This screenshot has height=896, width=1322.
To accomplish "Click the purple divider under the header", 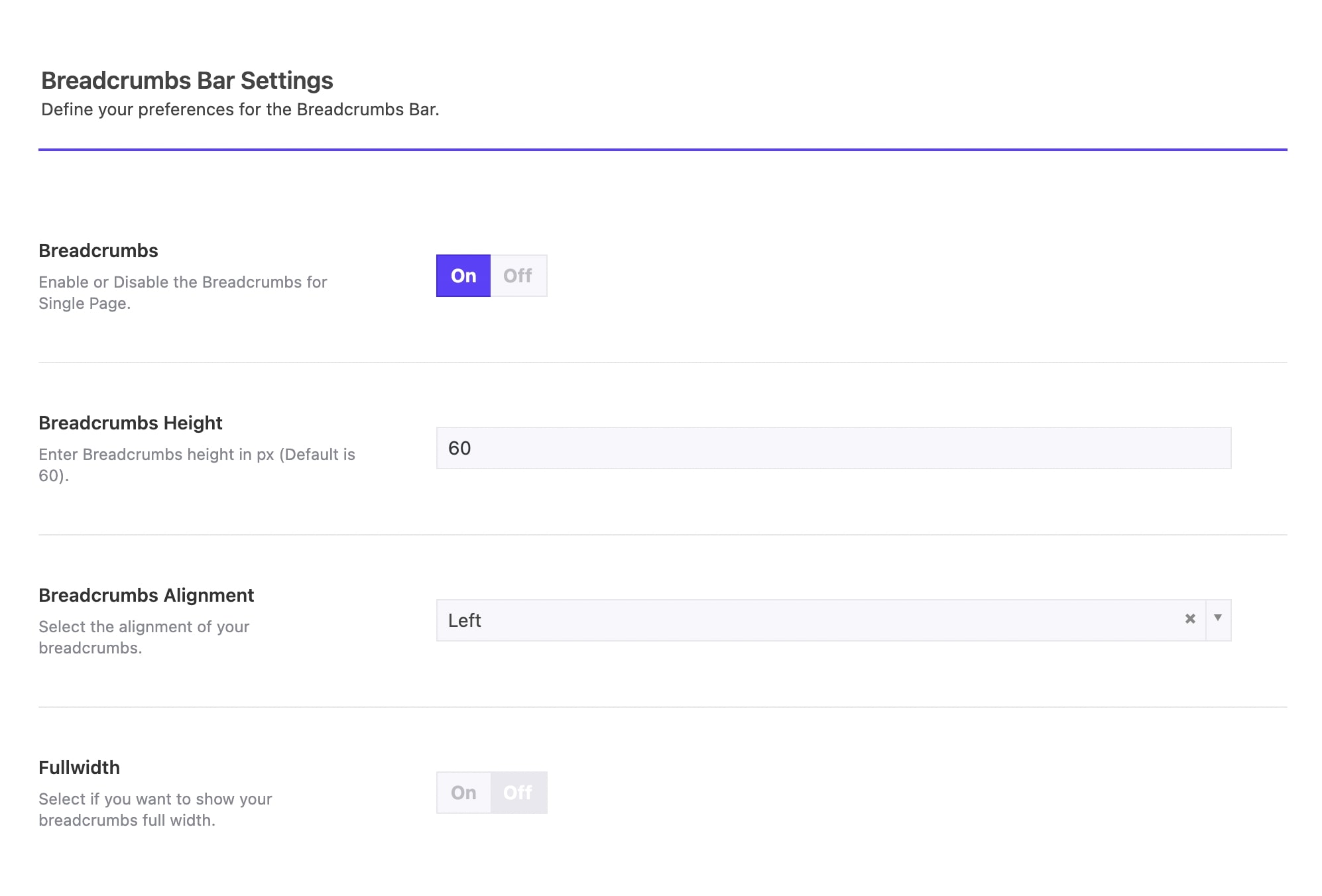I will point(662,150).
